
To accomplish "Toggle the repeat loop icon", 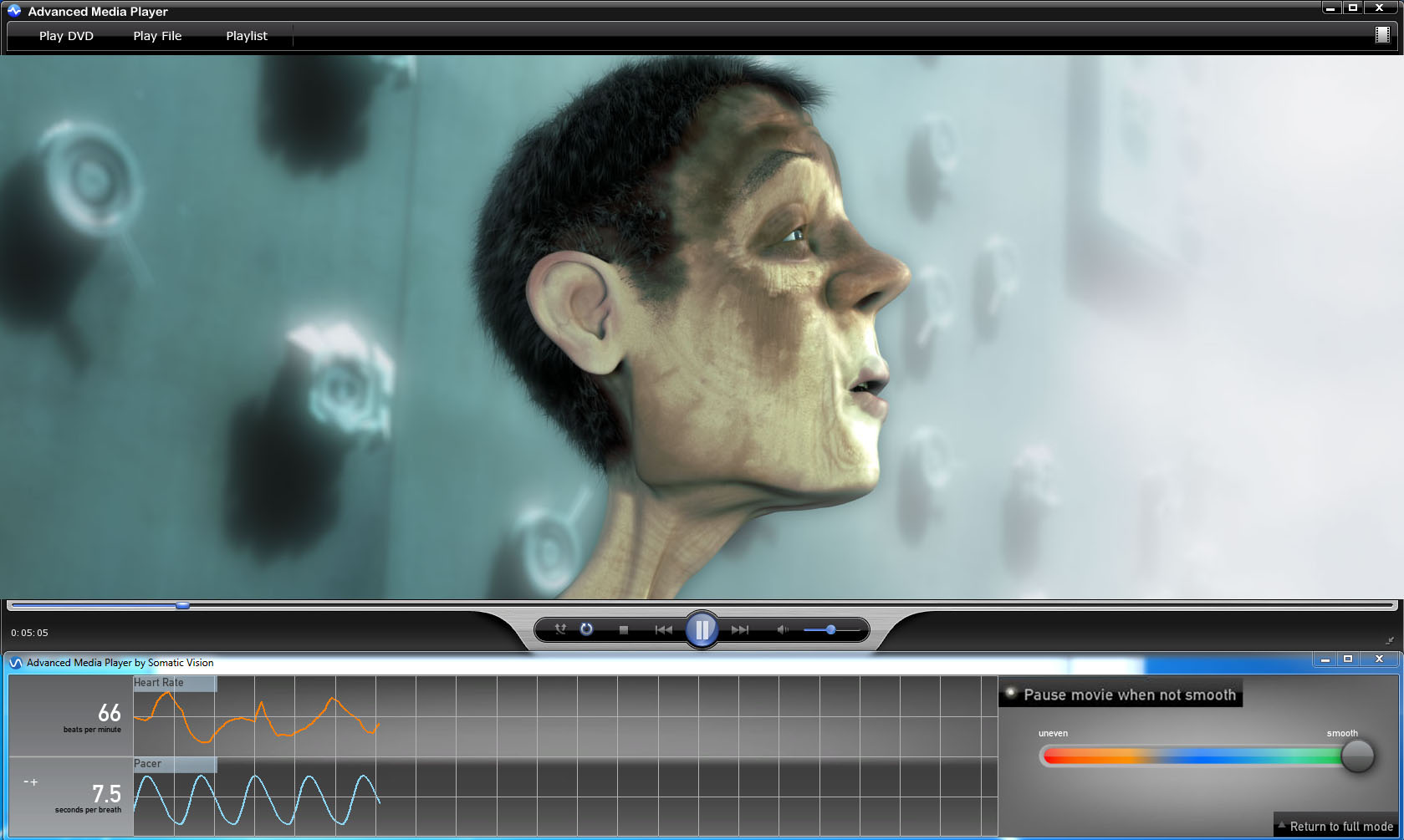I will (586, 629).
